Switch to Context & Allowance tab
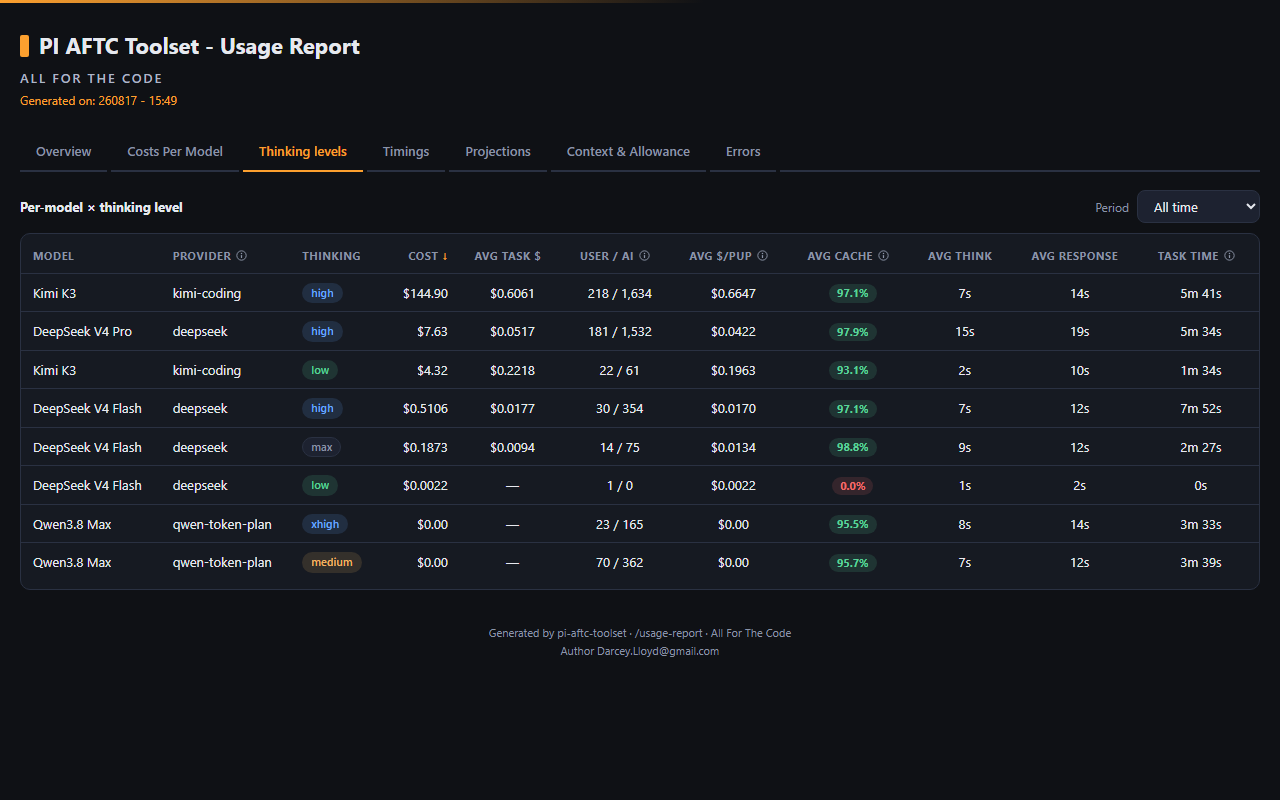The image size is (1280, 800). [628, 152]
